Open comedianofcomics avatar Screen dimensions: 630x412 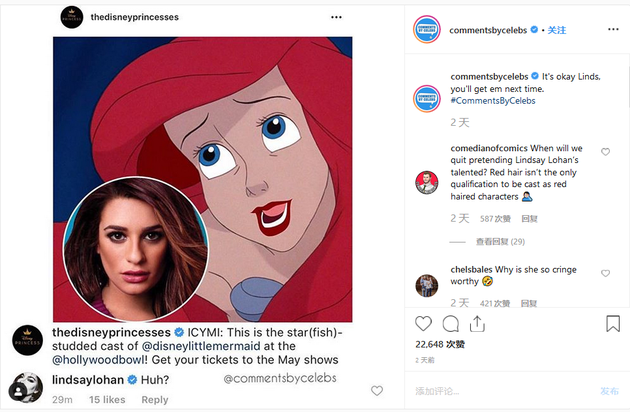[x=427, y=182]
